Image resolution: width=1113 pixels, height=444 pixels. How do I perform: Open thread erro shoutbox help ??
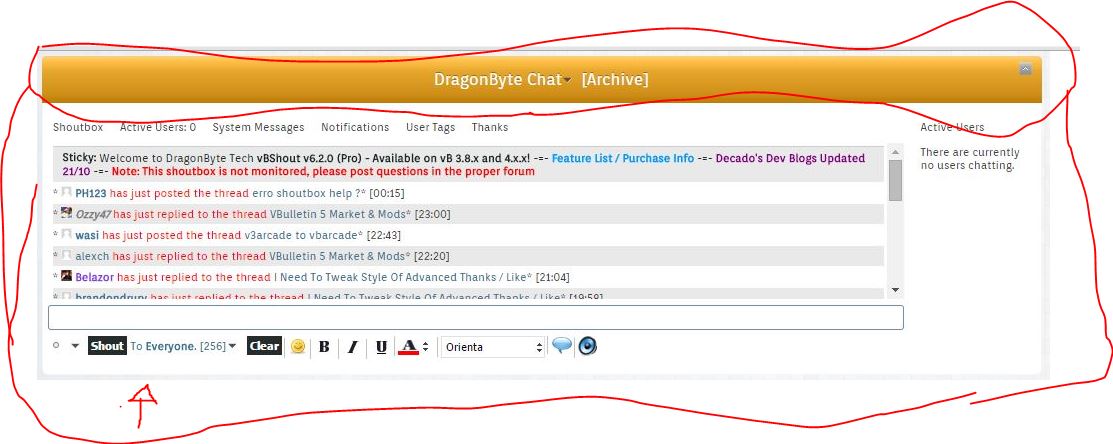point(305,193)
